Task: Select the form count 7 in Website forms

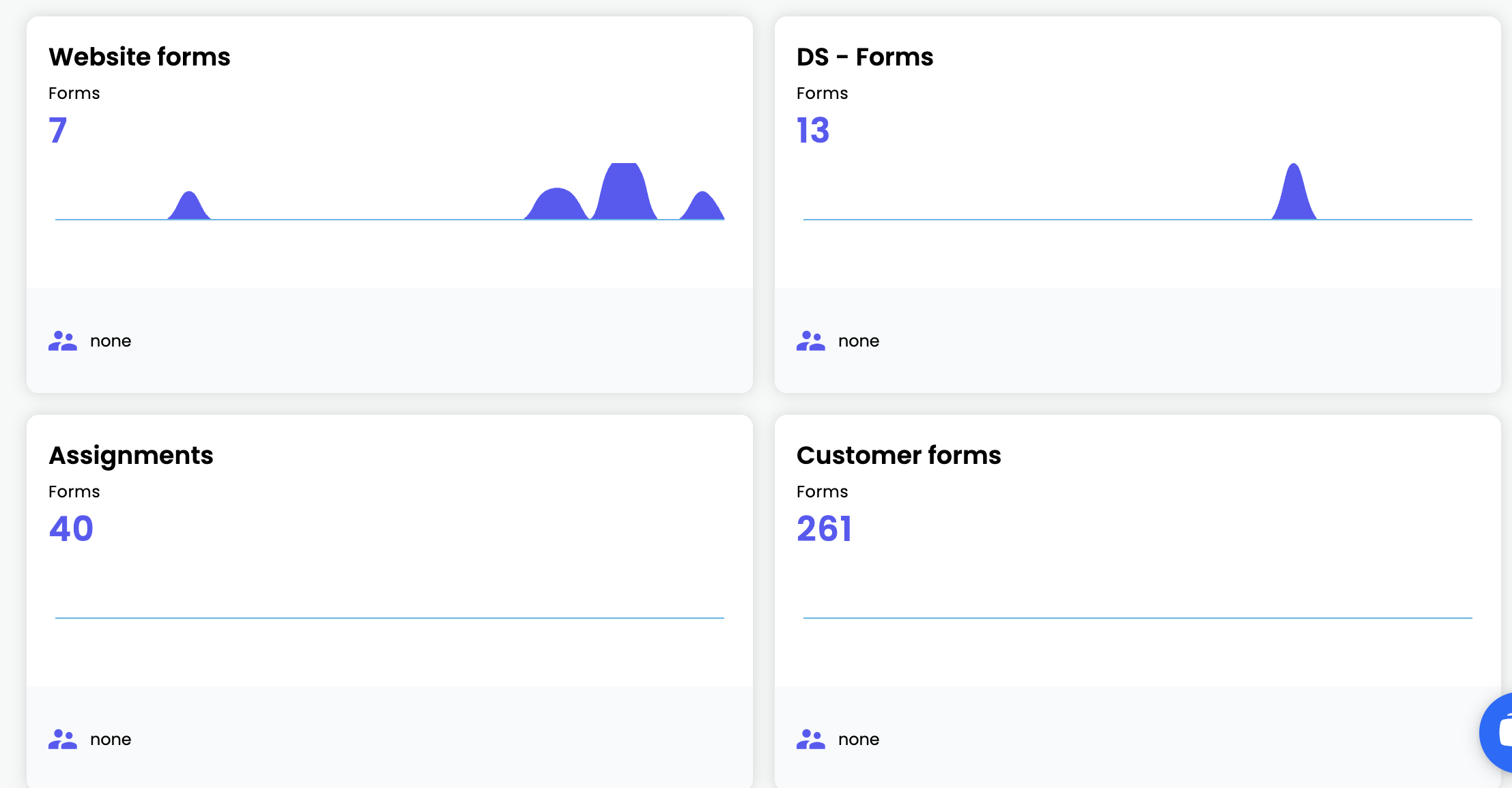Action: tap(58, 130)
